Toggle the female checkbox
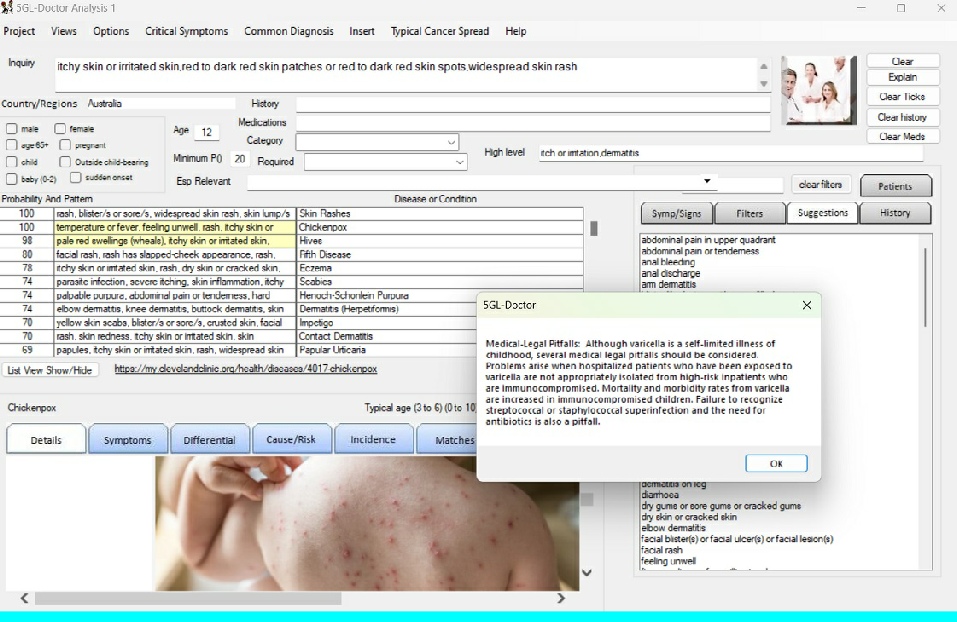The image size is (957, 622). 60,129
